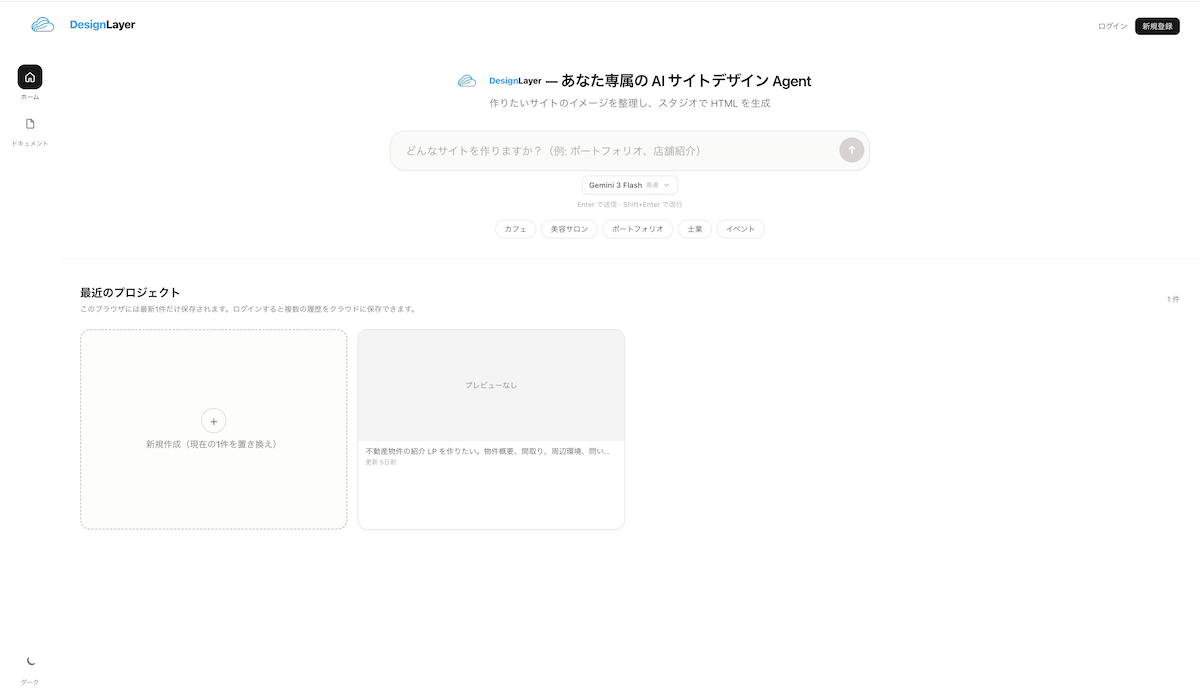Image resolution: width=1200 pixels, height=700 pixels.
Task: Open the 不動産物件の紹介 LP project title
Action: click(488, 451)
